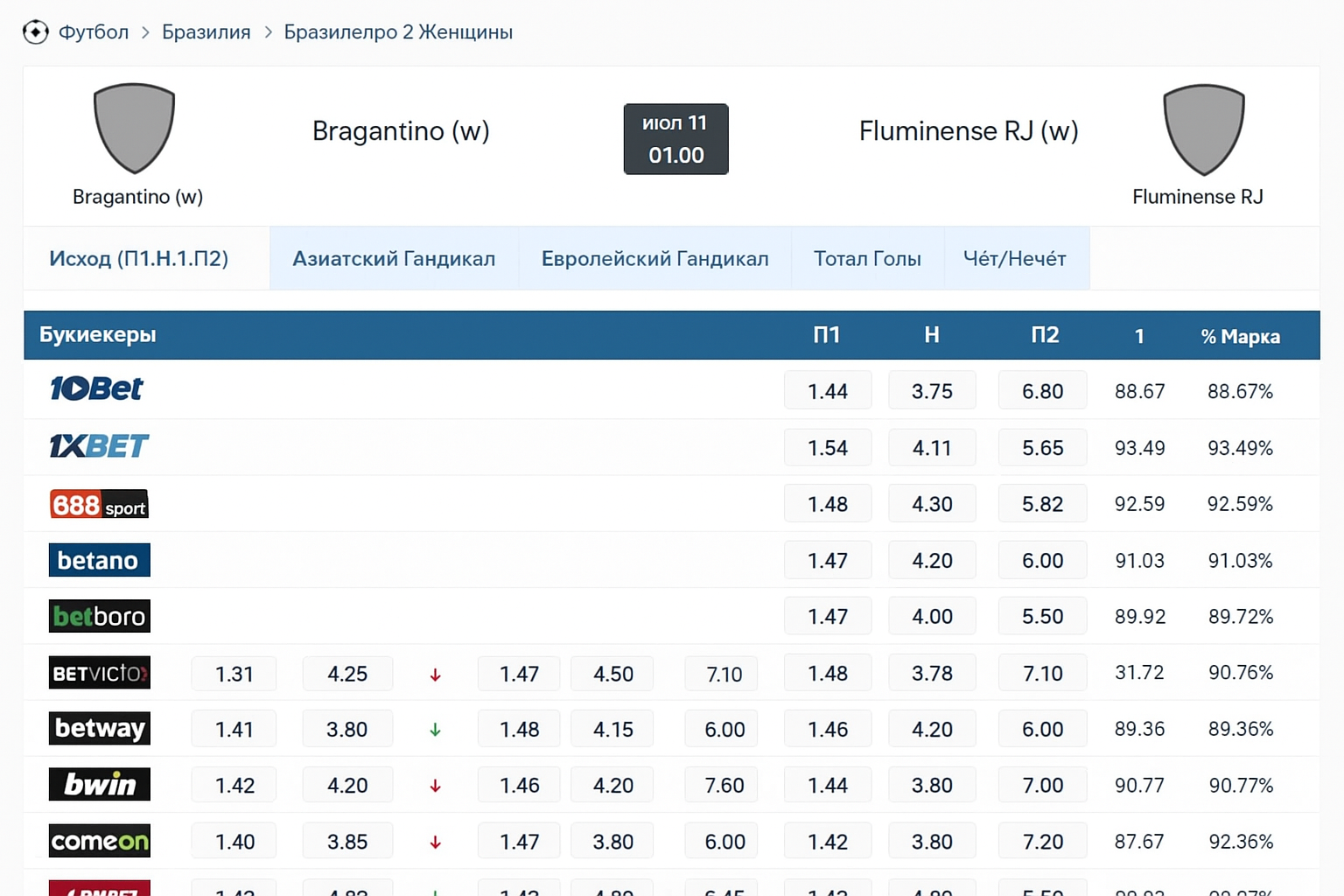This screenshot has width=1344, height=896.
Task: Sort by % Марка column header
Action: [x=1240, y=336]
